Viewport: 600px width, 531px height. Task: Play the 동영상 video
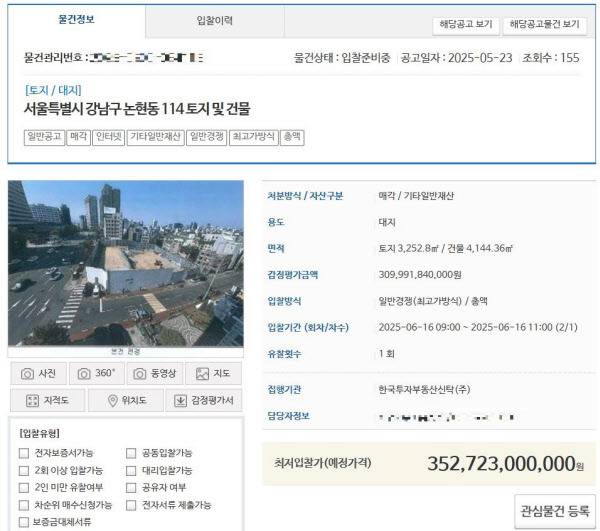pyautogui.click(x=155, y=374)
